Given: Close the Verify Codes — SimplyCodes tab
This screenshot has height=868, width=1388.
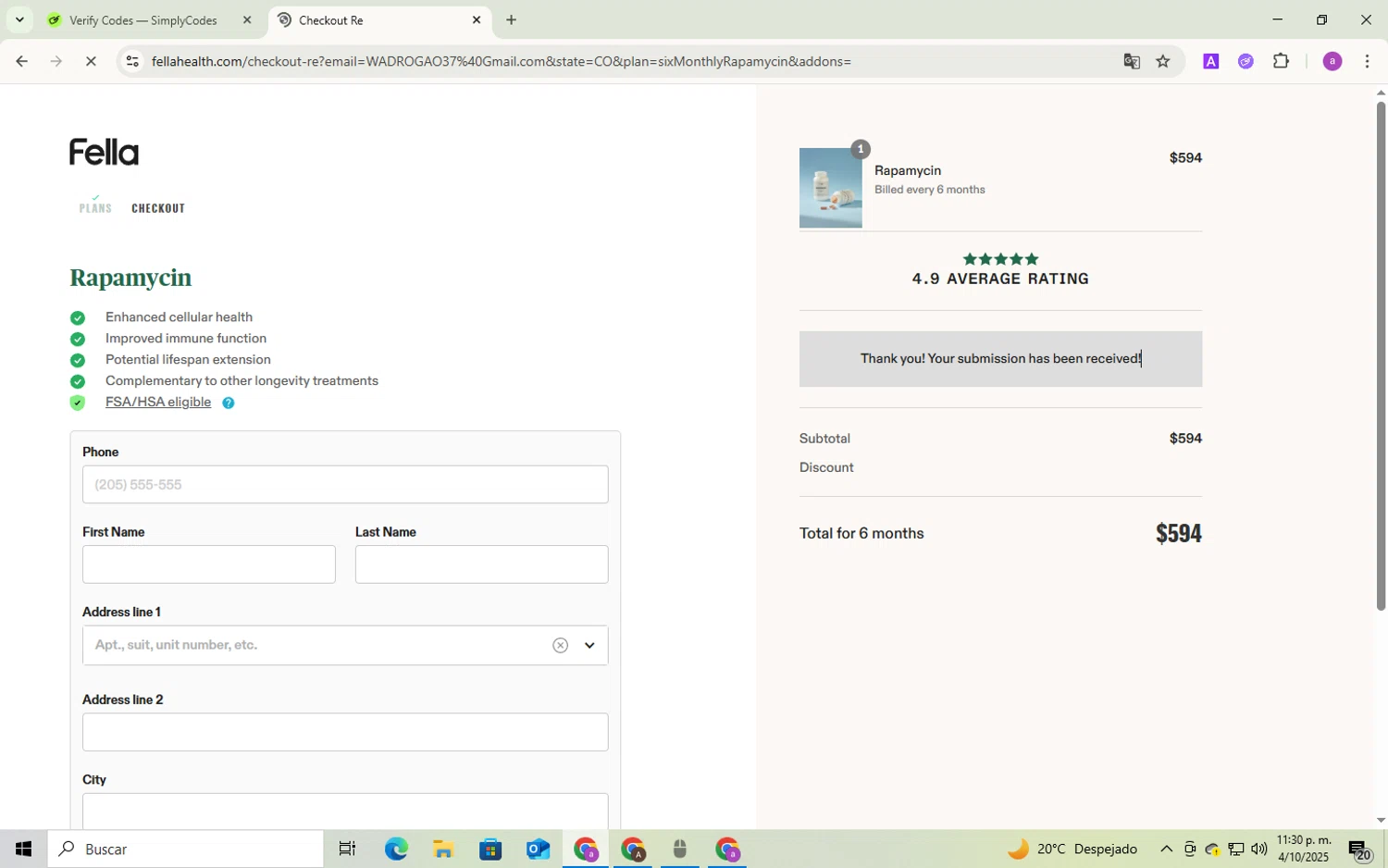Looking at the screenshot, I should [247, 19].
